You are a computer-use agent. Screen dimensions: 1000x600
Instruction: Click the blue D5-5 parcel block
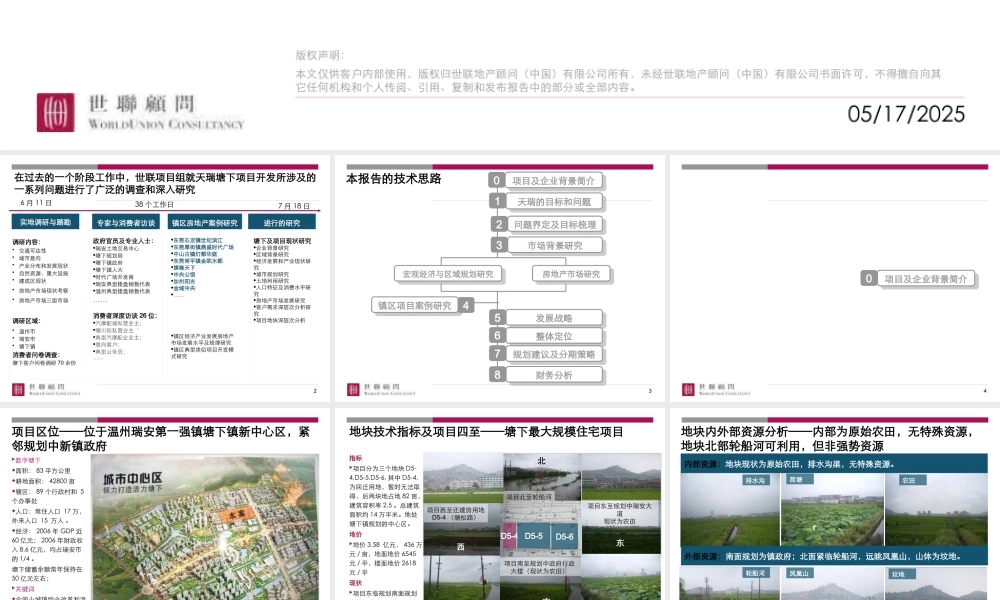534,536
